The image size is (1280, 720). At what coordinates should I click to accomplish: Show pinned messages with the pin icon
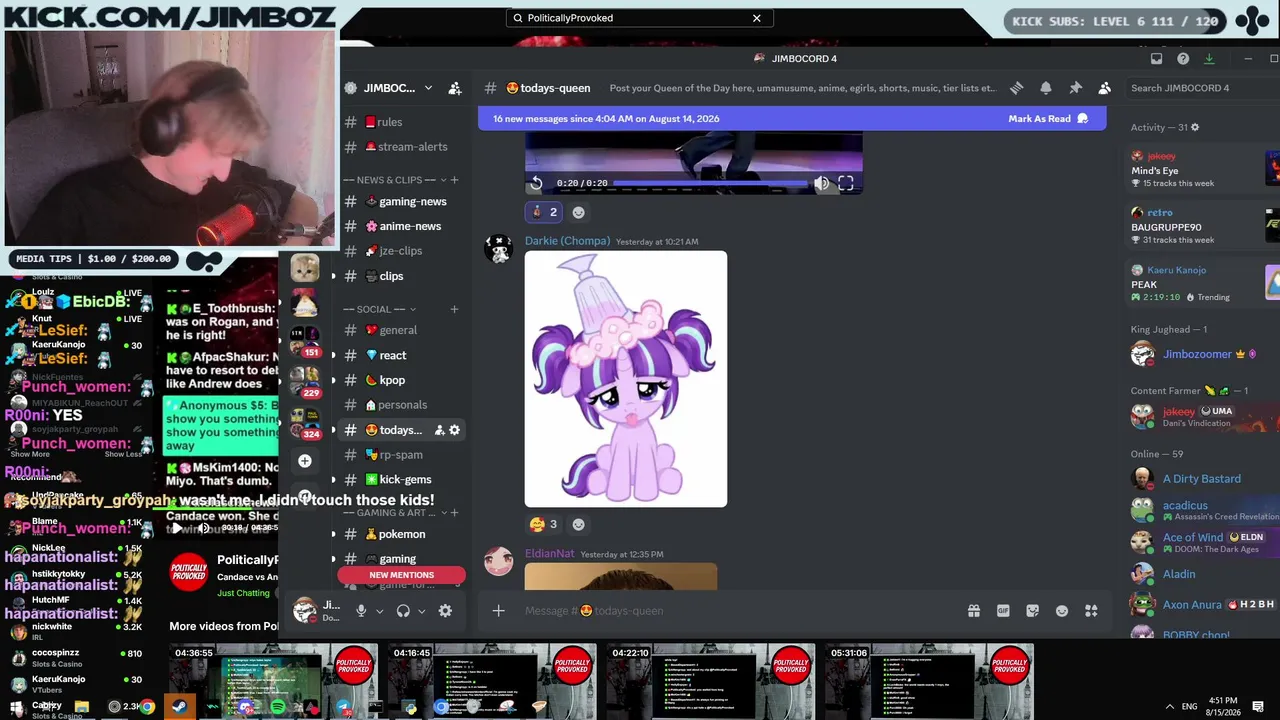[1075, 88]
